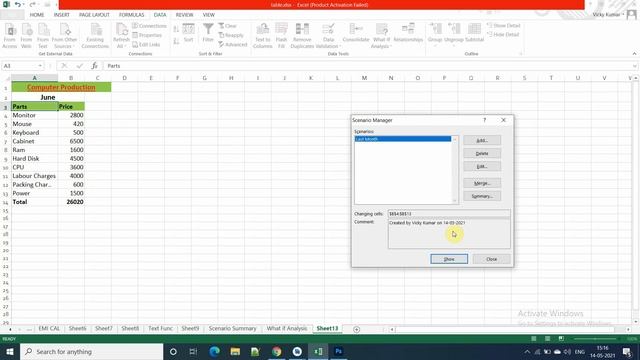Click the formula bar input
Image resolution: width=640 pixels, height=360 pixels.
pos(369,66)
